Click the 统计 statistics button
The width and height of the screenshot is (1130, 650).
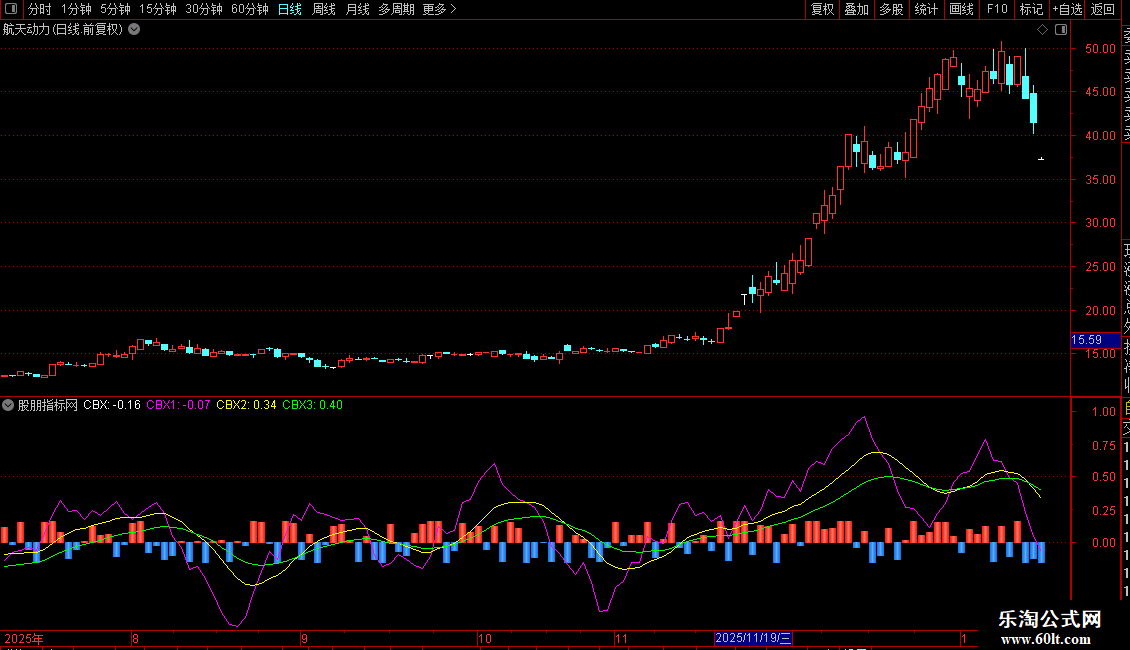click(926, 9)
